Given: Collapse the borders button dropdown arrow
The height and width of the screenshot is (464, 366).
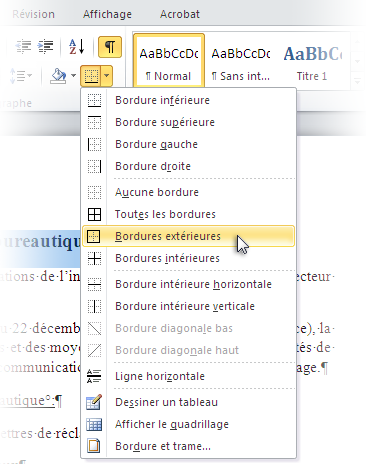Looking at the screenshot, I should (x=106, y=76).
